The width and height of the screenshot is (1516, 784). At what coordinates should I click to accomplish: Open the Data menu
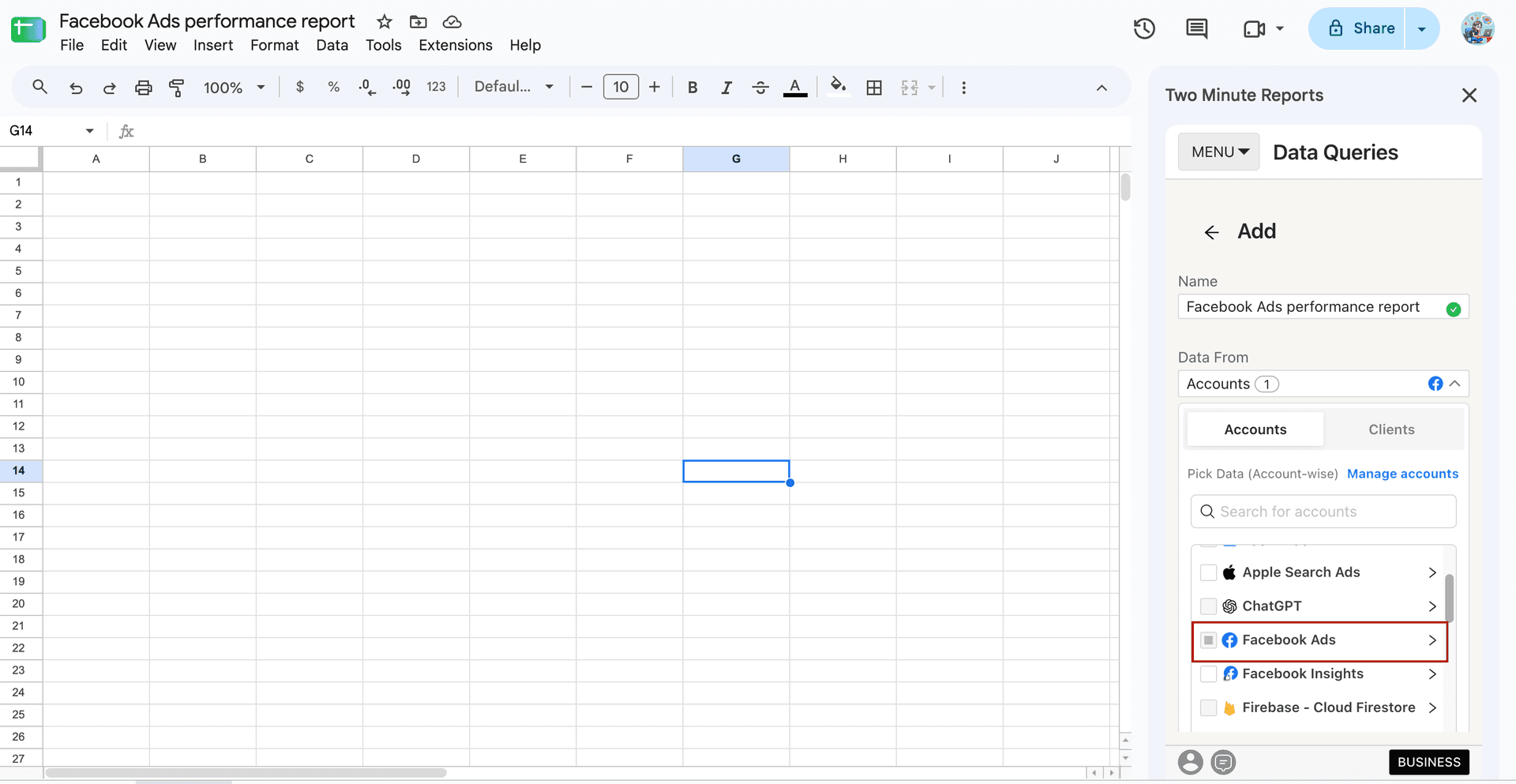point(332,46)
